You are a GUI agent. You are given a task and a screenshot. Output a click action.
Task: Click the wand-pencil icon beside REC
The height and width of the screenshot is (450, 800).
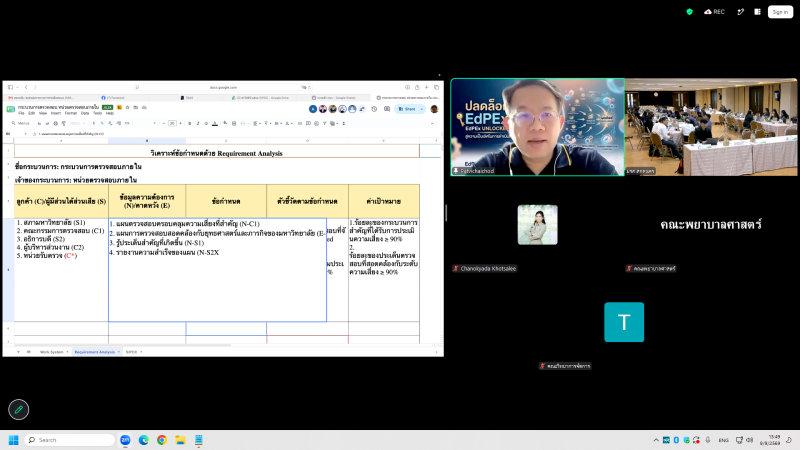click(x=740, y=12)
